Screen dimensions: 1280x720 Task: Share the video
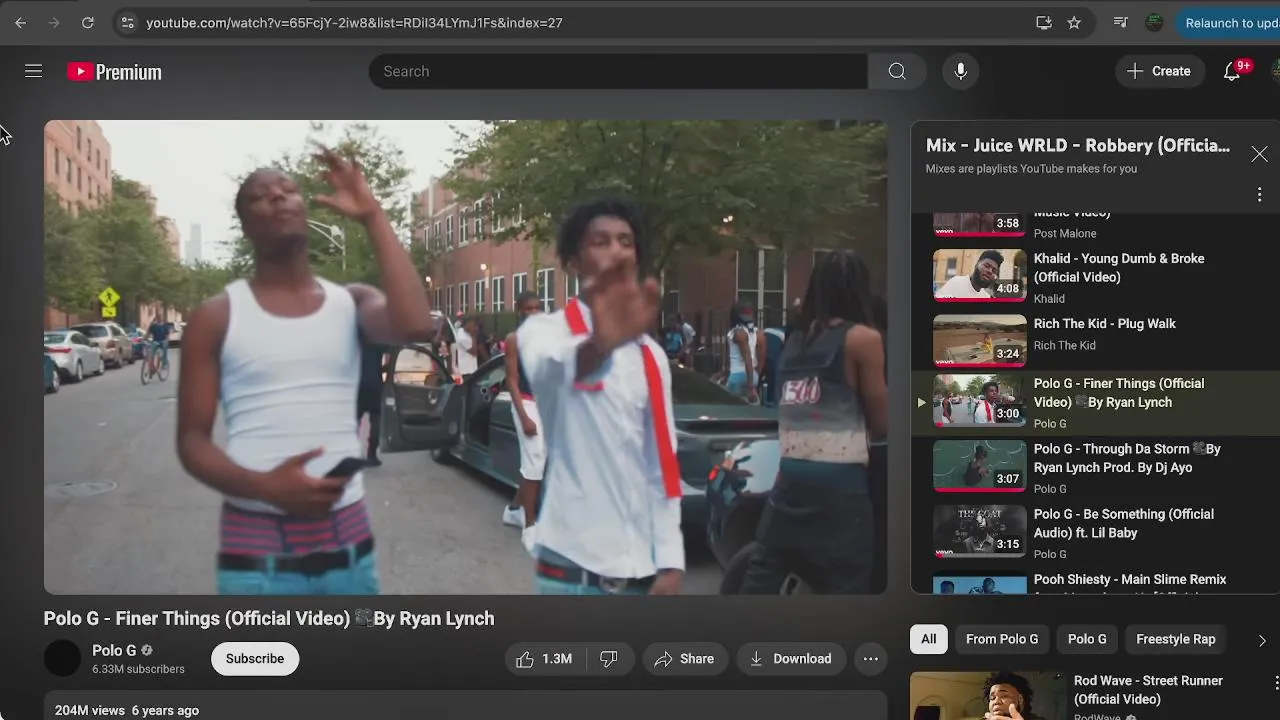pos(684,658)
